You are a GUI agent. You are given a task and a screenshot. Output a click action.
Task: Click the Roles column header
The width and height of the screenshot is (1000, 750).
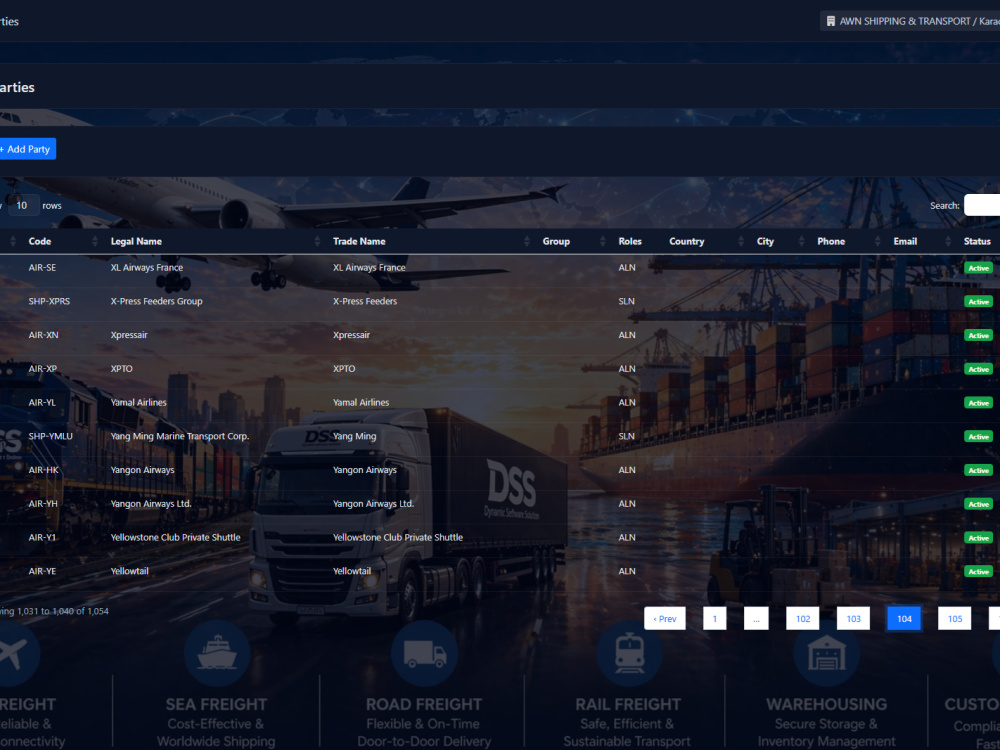coord(630,241)
